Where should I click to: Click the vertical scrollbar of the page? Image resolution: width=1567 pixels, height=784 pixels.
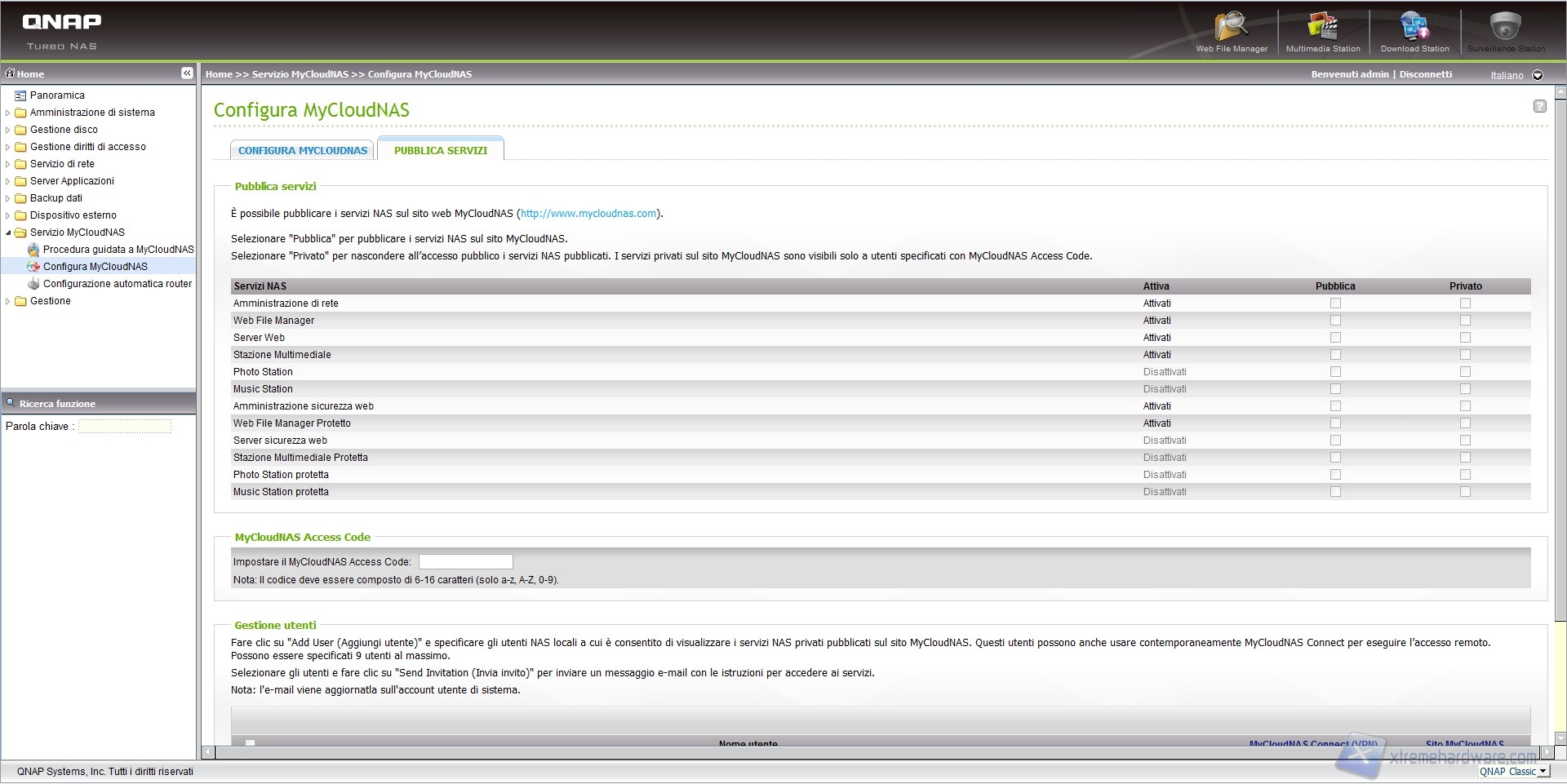coord(1560,408)
